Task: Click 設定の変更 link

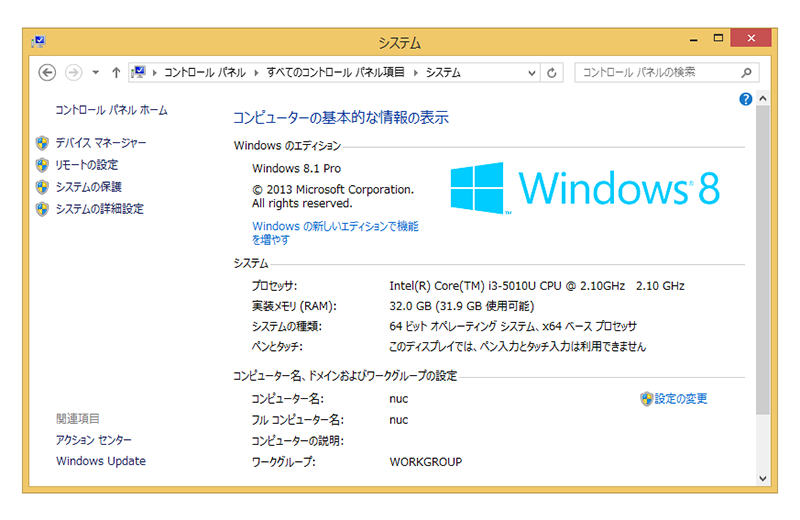Action: [681, 399]
